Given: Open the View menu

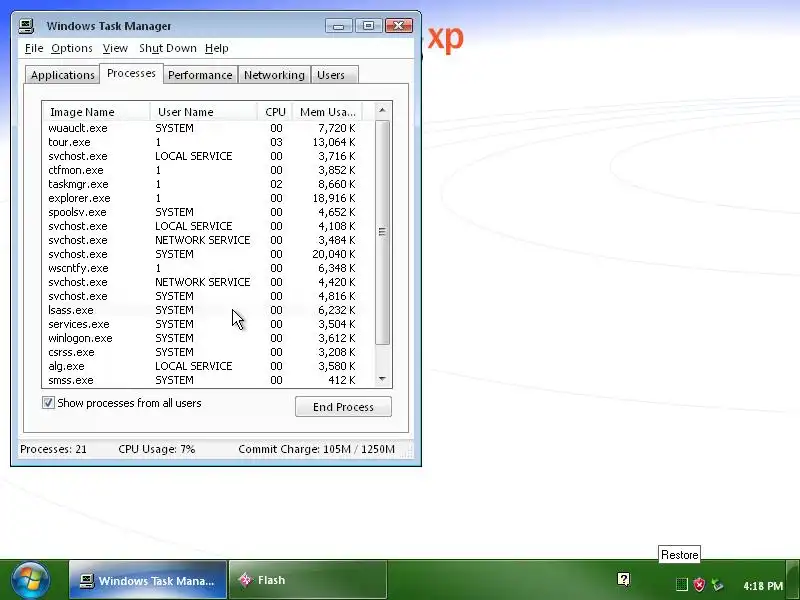Looking at the screenshot, I should click(115, 48).
